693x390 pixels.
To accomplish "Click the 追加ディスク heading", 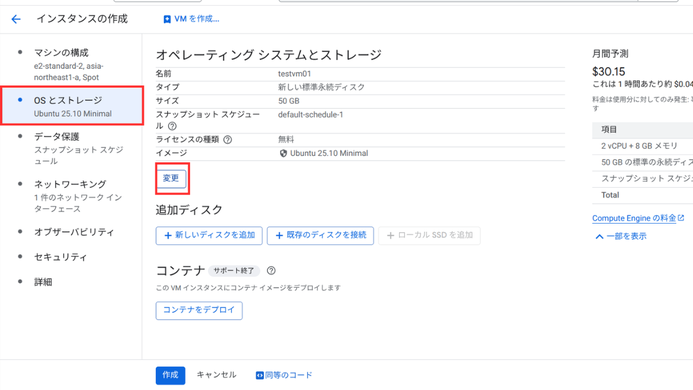I will (189, 210).
